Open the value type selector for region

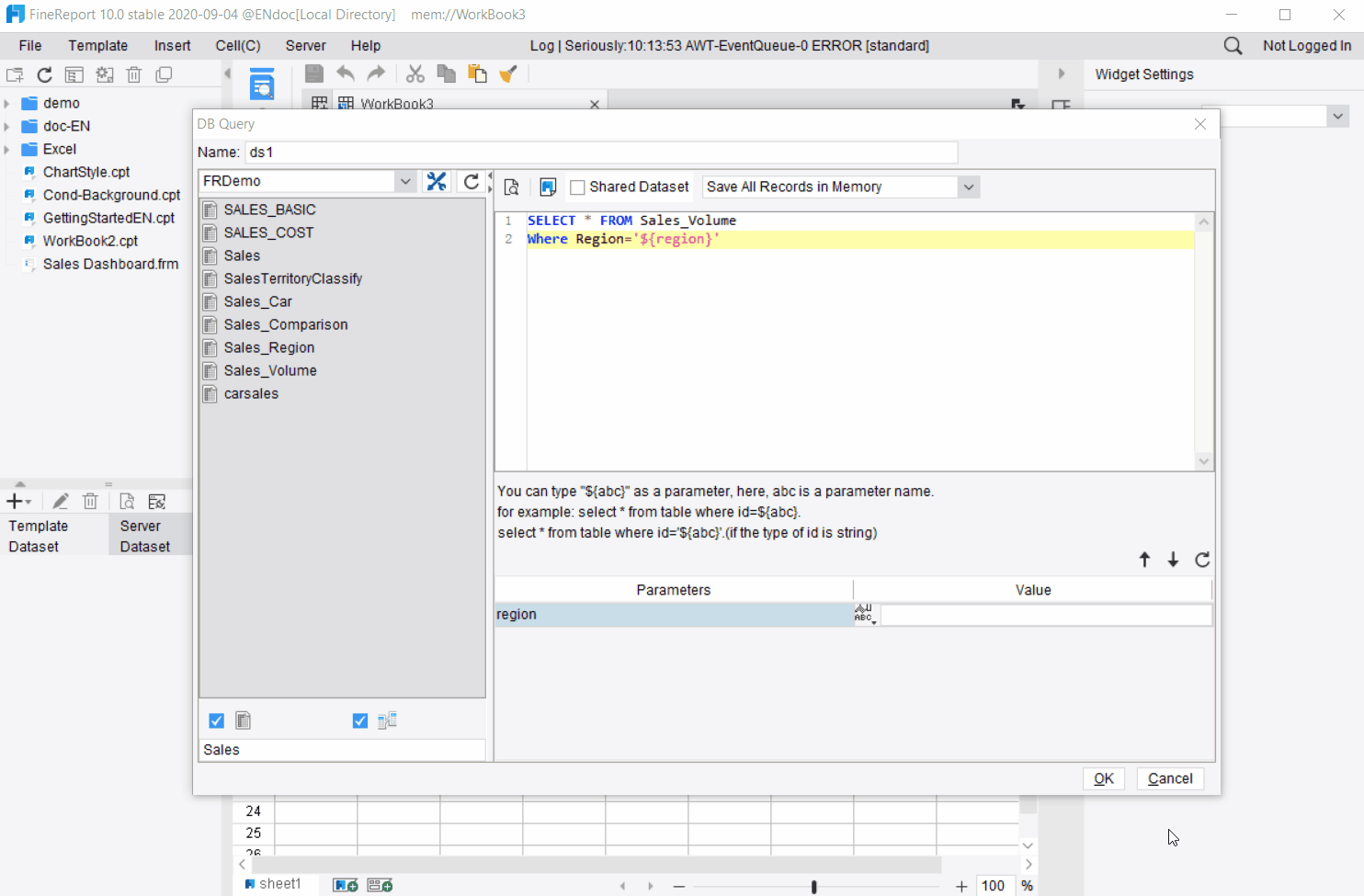pos(865,614)
